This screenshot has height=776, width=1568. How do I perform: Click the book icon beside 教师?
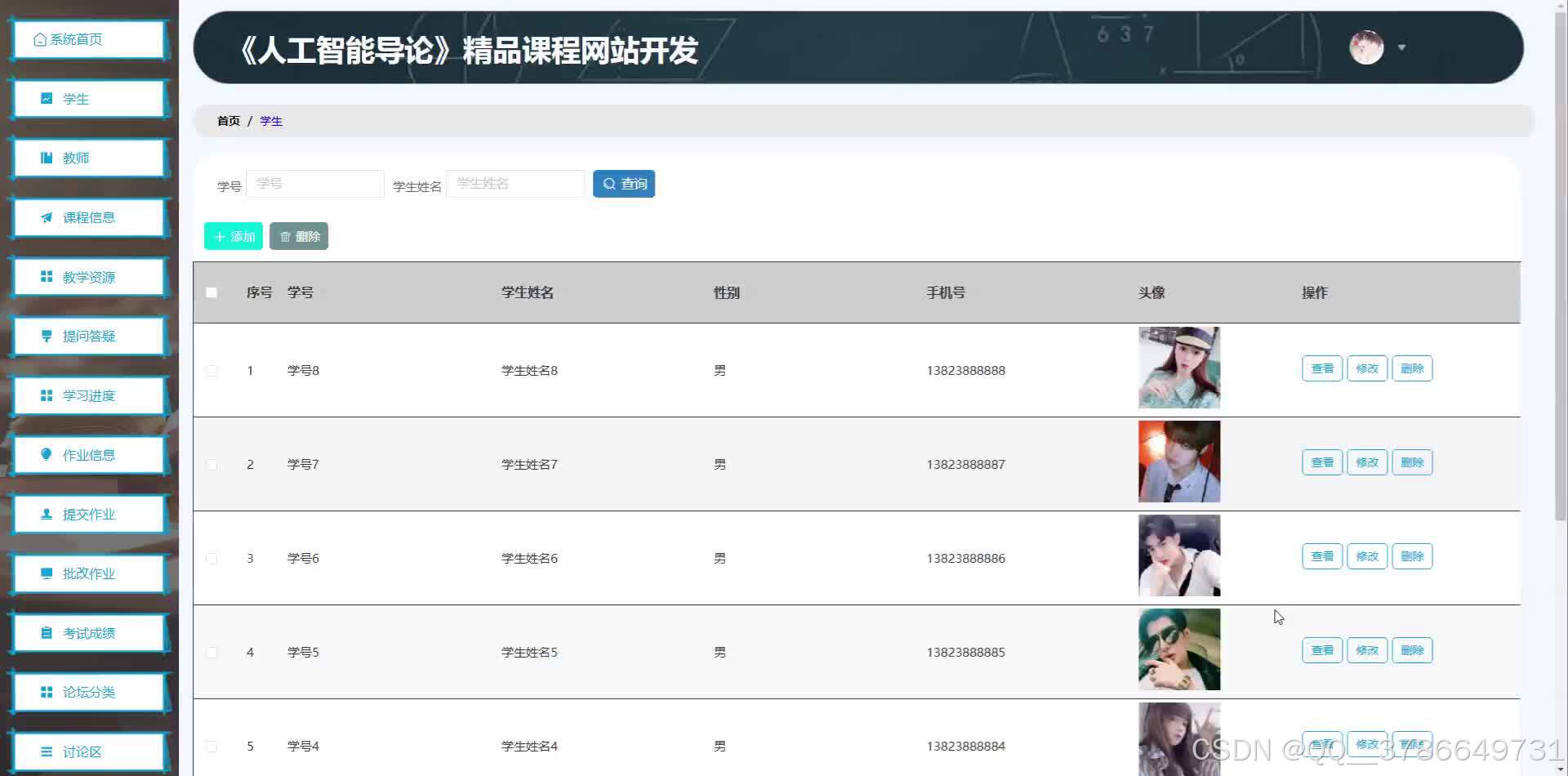pyautogui.click(x=47, y=158)
